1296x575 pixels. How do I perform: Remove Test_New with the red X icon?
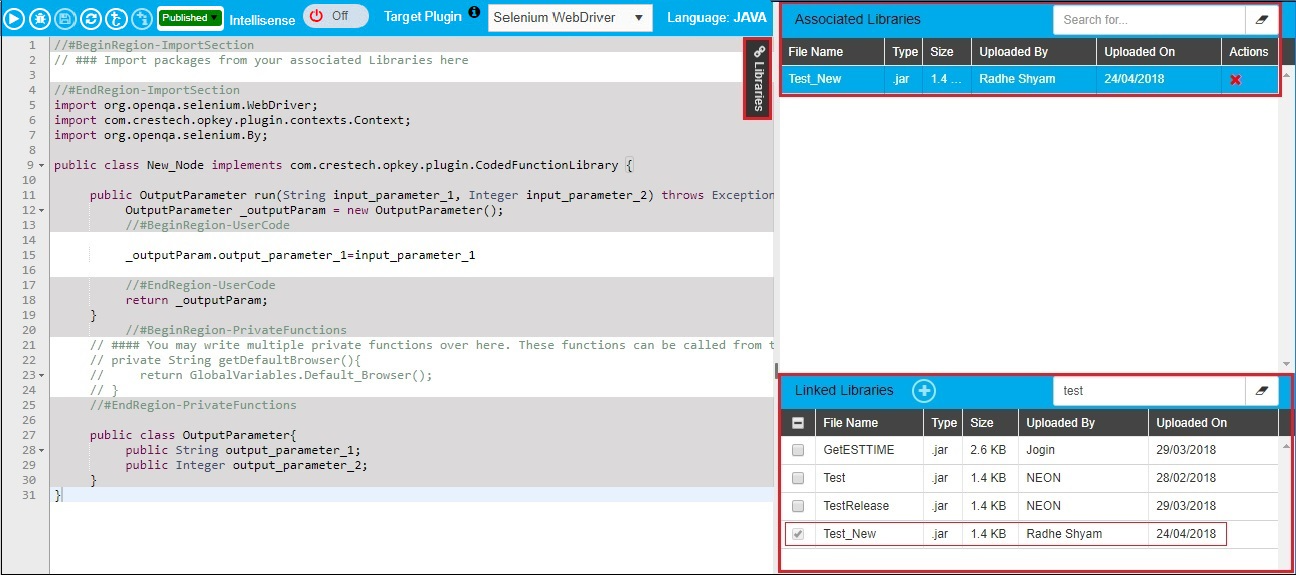point(1236,80)
